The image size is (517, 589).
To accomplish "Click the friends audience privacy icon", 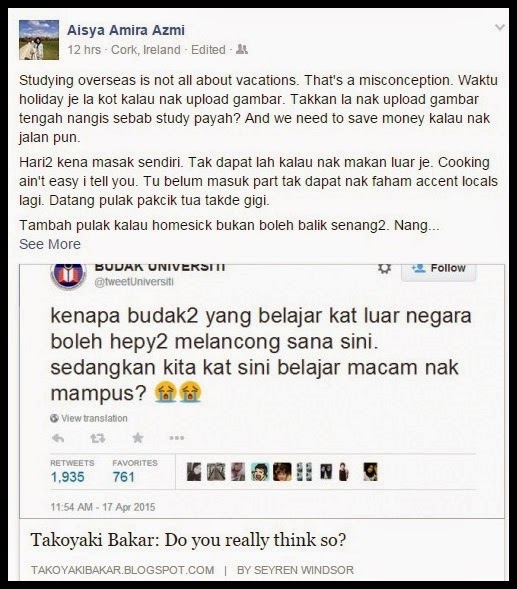I will pos(242,49).
